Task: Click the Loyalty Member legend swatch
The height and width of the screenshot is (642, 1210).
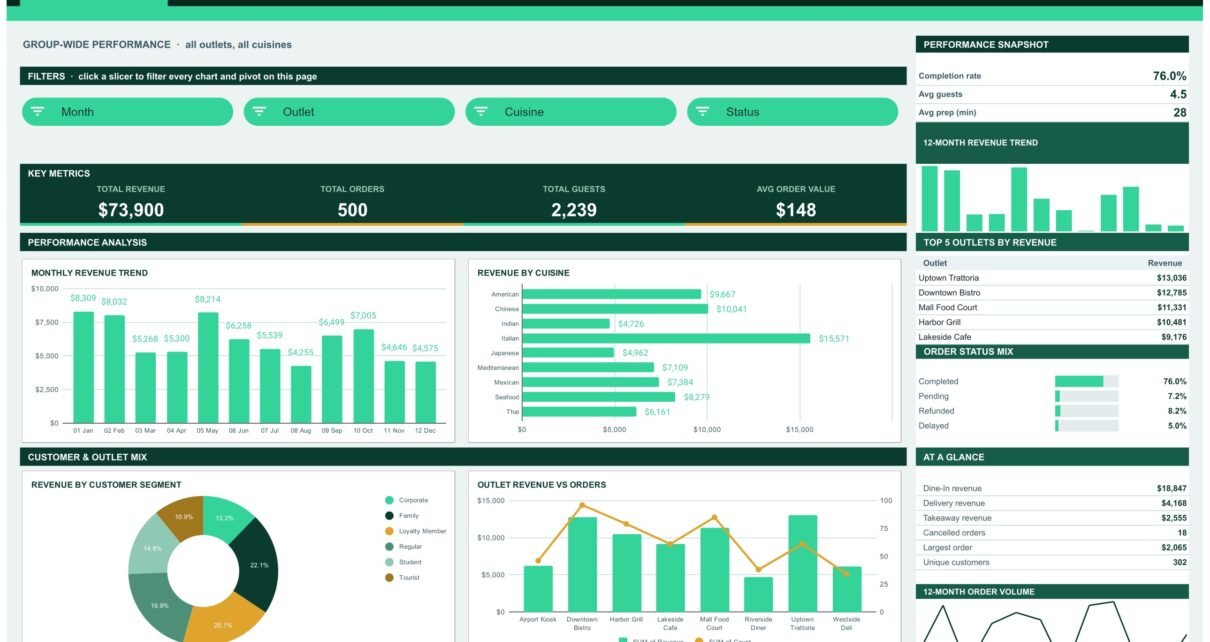Action: (x=389, y=531)
